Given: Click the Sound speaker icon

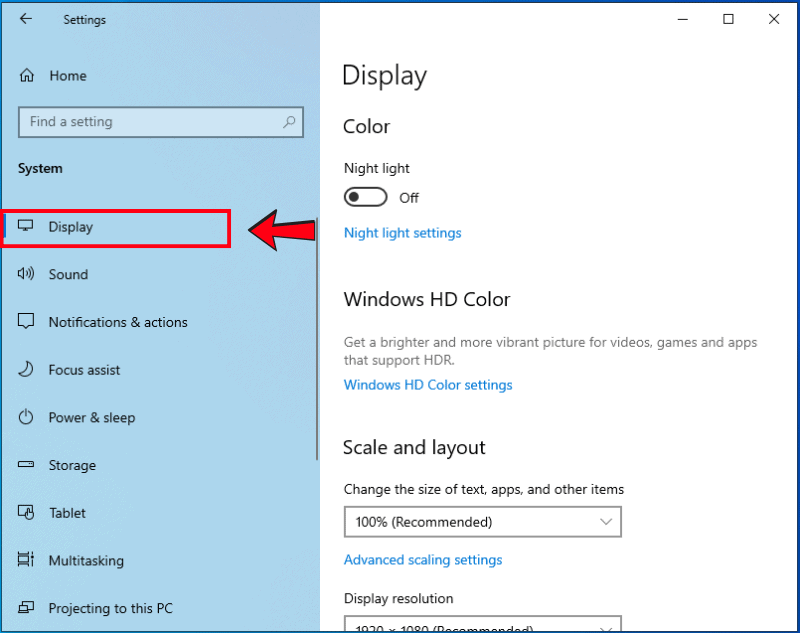Looking at the screenshot, I should 27,274.
